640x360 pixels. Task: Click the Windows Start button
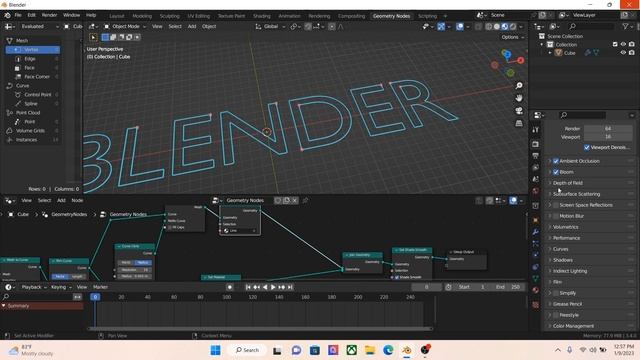pos(216,350)
